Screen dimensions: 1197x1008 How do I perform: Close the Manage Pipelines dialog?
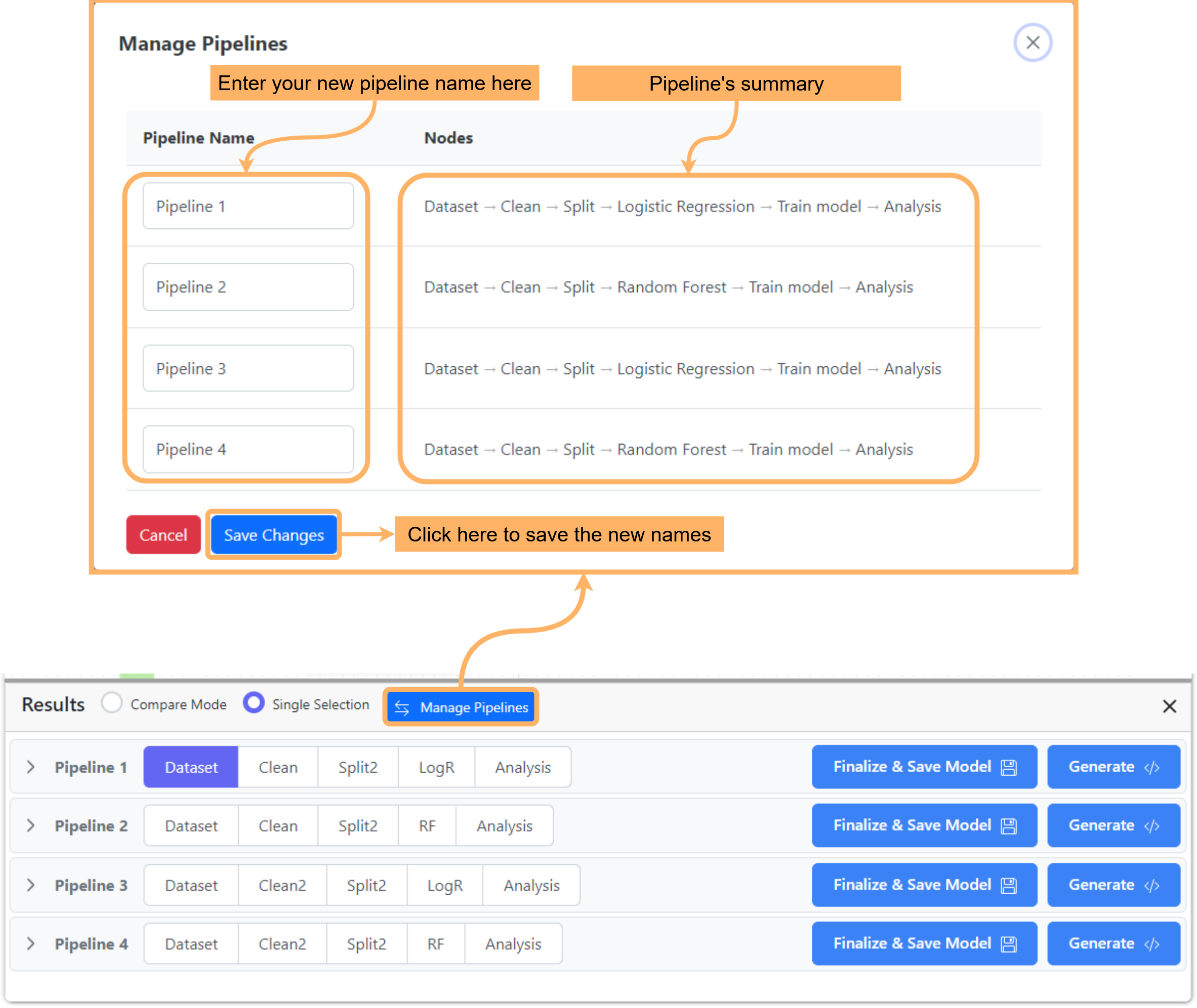point(1033,43)
